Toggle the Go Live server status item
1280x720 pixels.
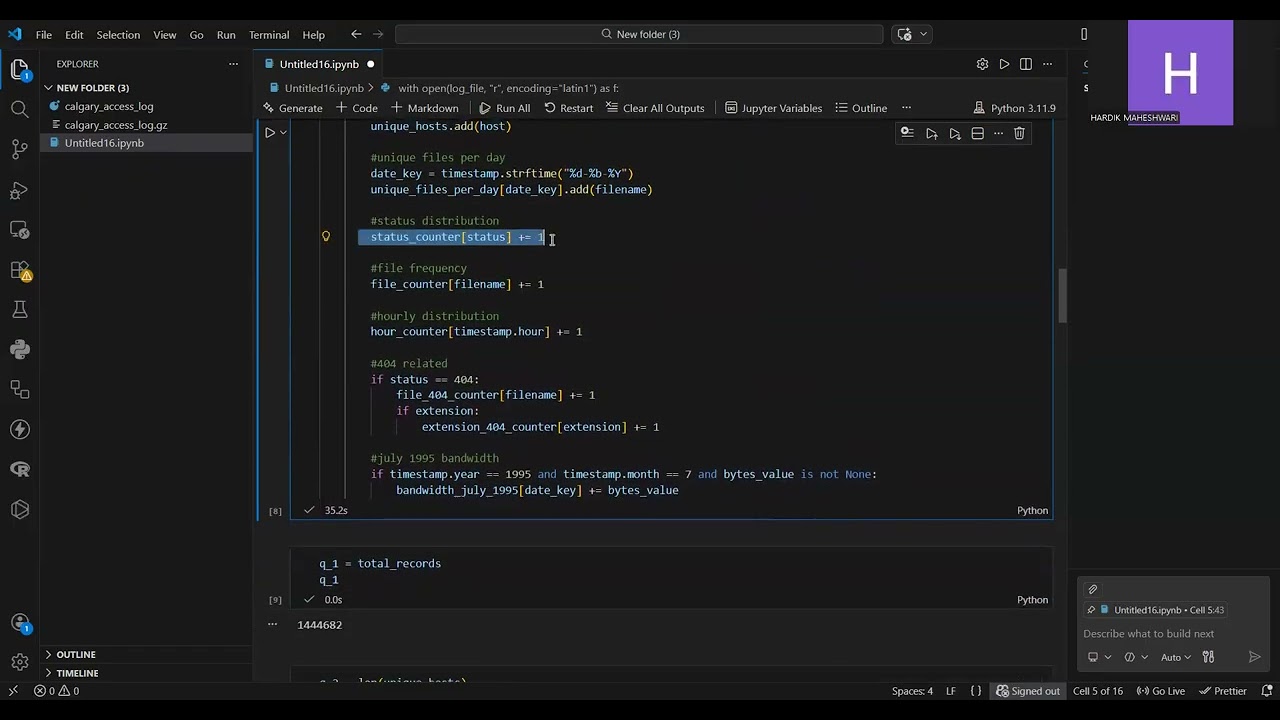[x=1160, y=691]
